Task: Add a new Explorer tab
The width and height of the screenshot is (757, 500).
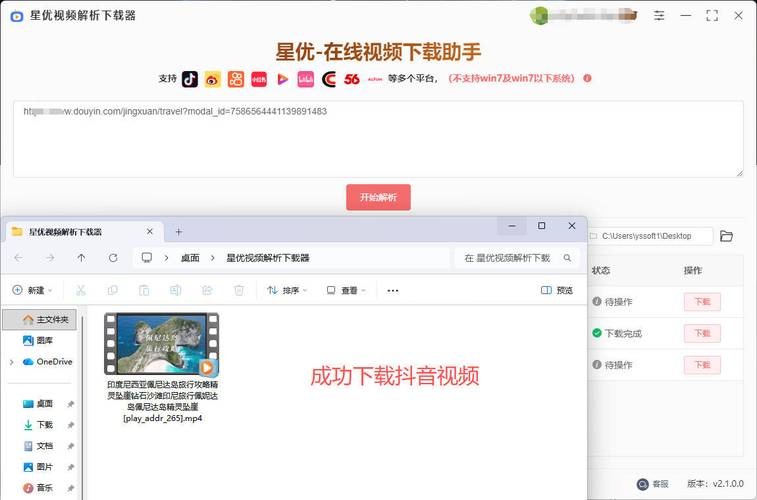Action: [x=179, y=232]
